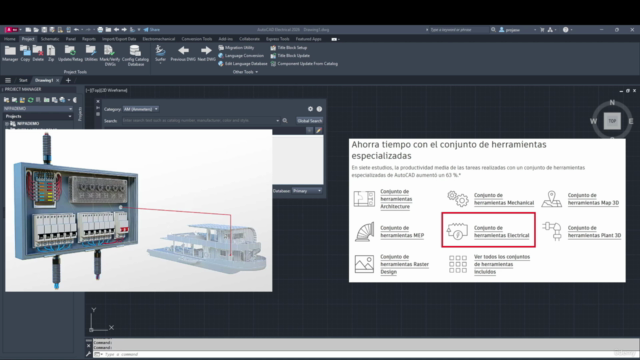The image size is (640, 360).
Task: Click the Plot printer icon in quick access toolbar
Action: click(x=100, y=30)
